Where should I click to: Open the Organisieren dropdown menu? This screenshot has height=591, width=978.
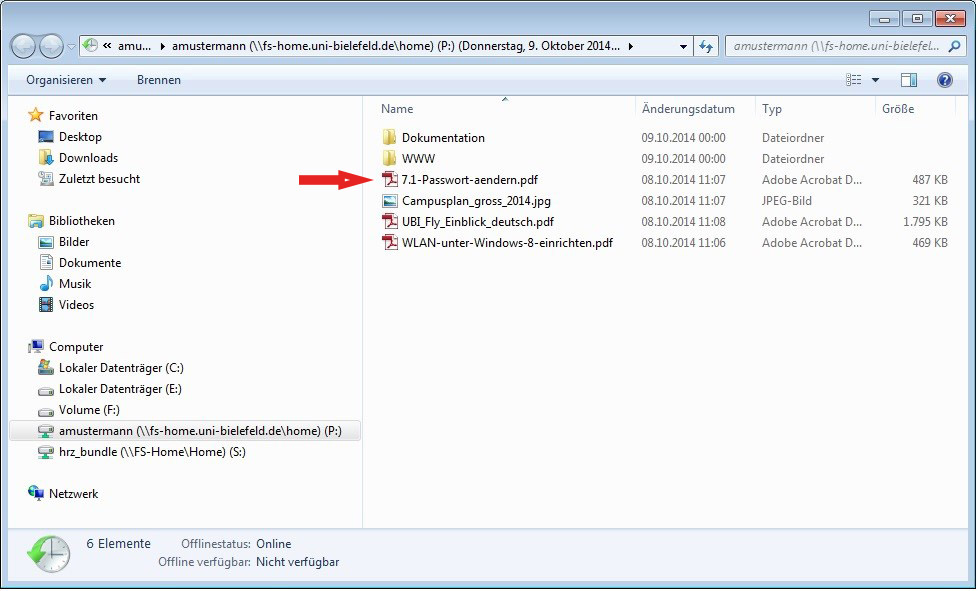(x=66, y=80)
